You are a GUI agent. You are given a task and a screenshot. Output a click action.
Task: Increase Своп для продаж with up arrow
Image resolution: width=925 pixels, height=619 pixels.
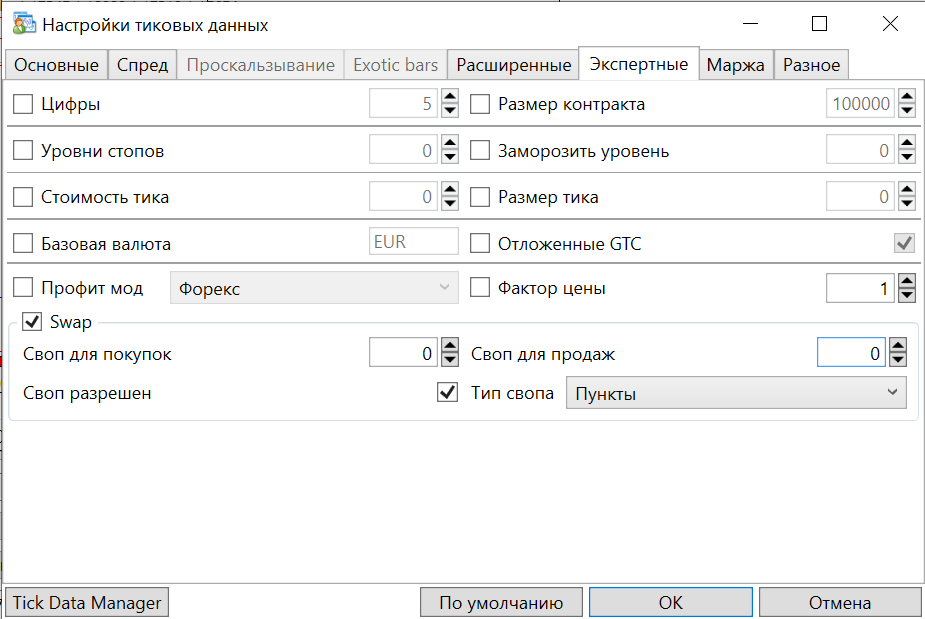coord(898,345)
